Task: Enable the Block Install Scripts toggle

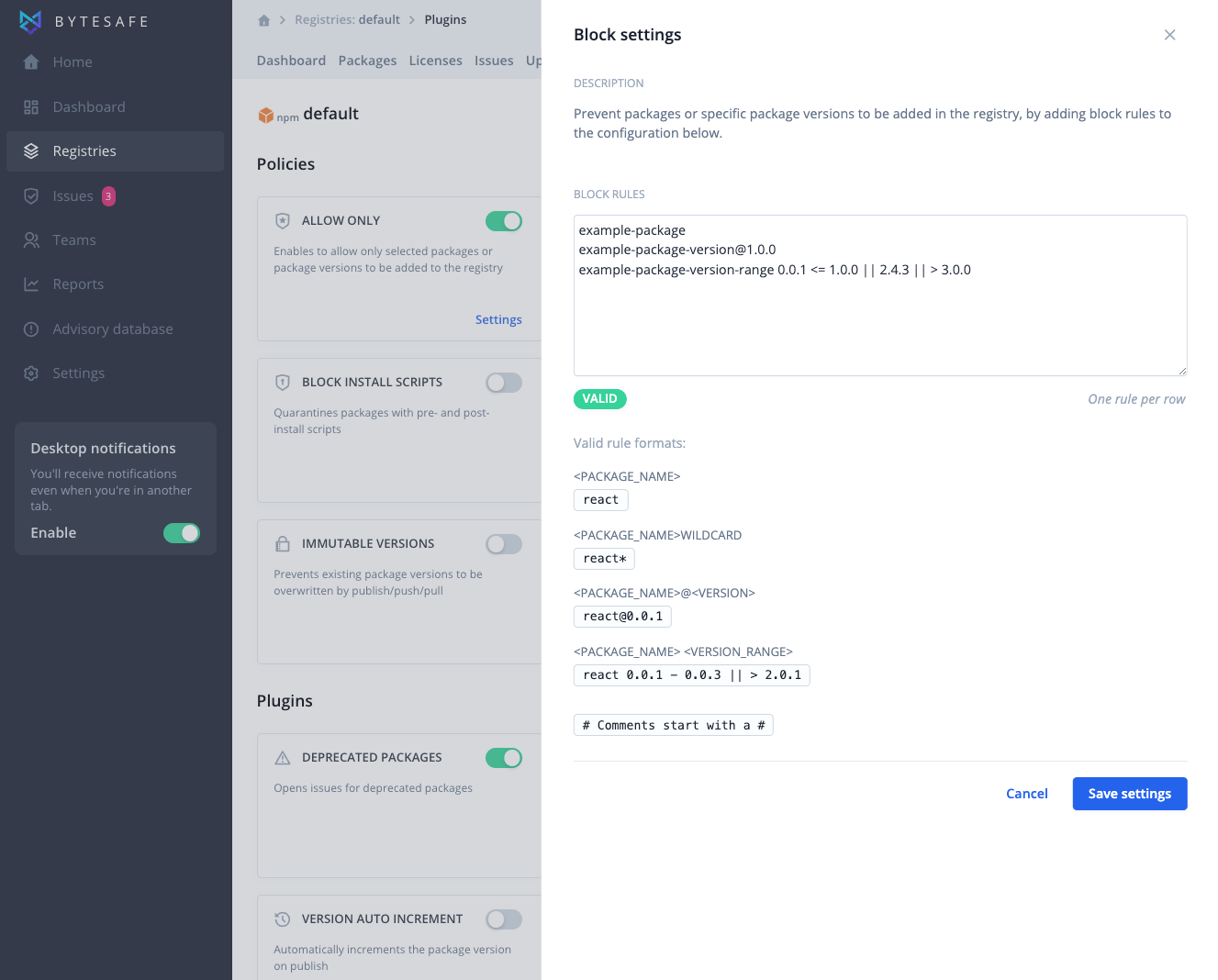Action: point(504,383)
